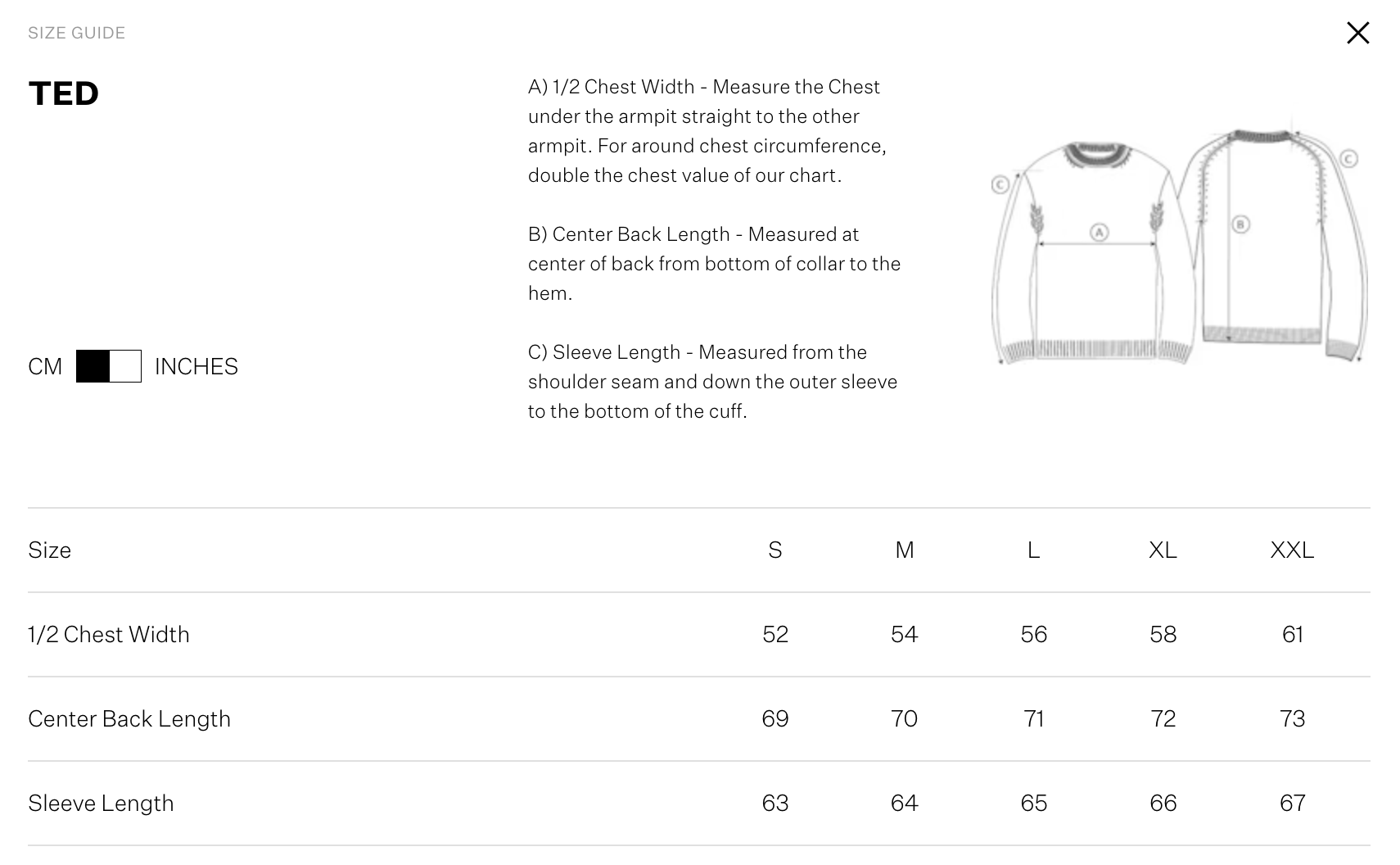Toggle the CM/INCHES unit switch
The height and width of the screenshot is (865, 1400).
point(109,366)
